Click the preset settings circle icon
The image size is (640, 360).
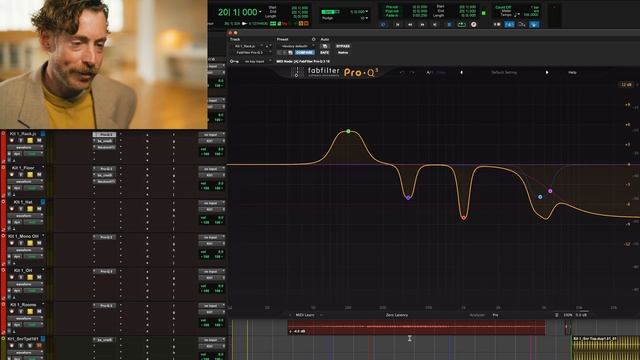pyautogui.click(x=313, y=39)
